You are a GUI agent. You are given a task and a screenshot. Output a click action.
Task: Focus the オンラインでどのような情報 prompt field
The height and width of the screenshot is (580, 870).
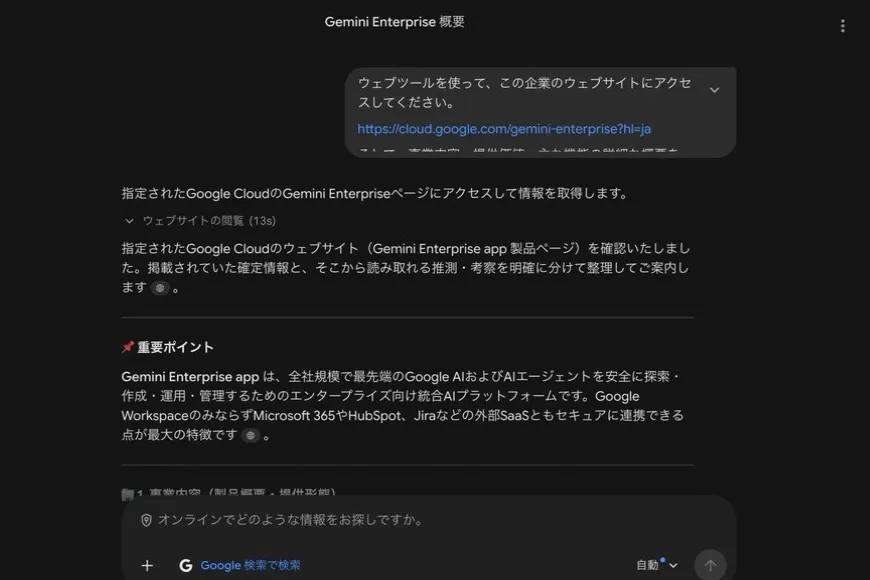[x=428, y=520]
